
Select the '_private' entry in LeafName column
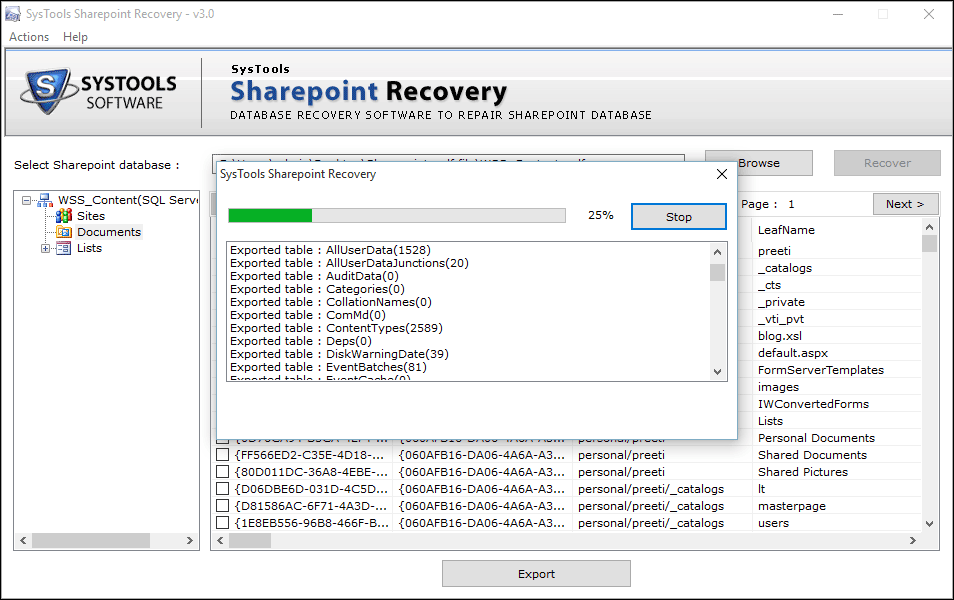(781, 302)
